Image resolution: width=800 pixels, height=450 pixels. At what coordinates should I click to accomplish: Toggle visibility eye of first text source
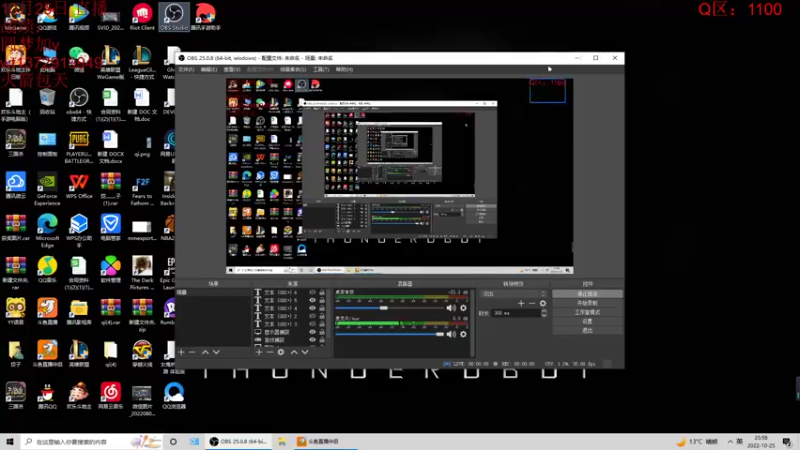coord(312,293)
